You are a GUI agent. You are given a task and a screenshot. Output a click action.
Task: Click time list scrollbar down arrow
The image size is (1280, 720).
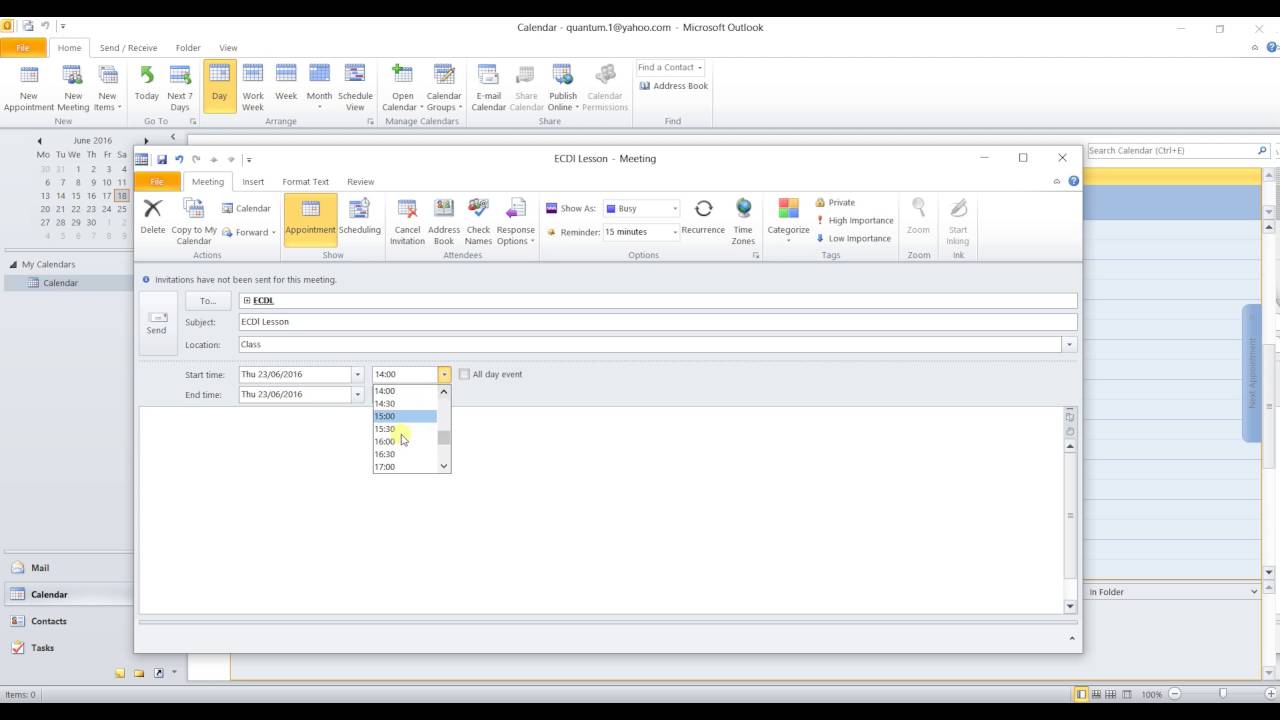click(444, 466)
